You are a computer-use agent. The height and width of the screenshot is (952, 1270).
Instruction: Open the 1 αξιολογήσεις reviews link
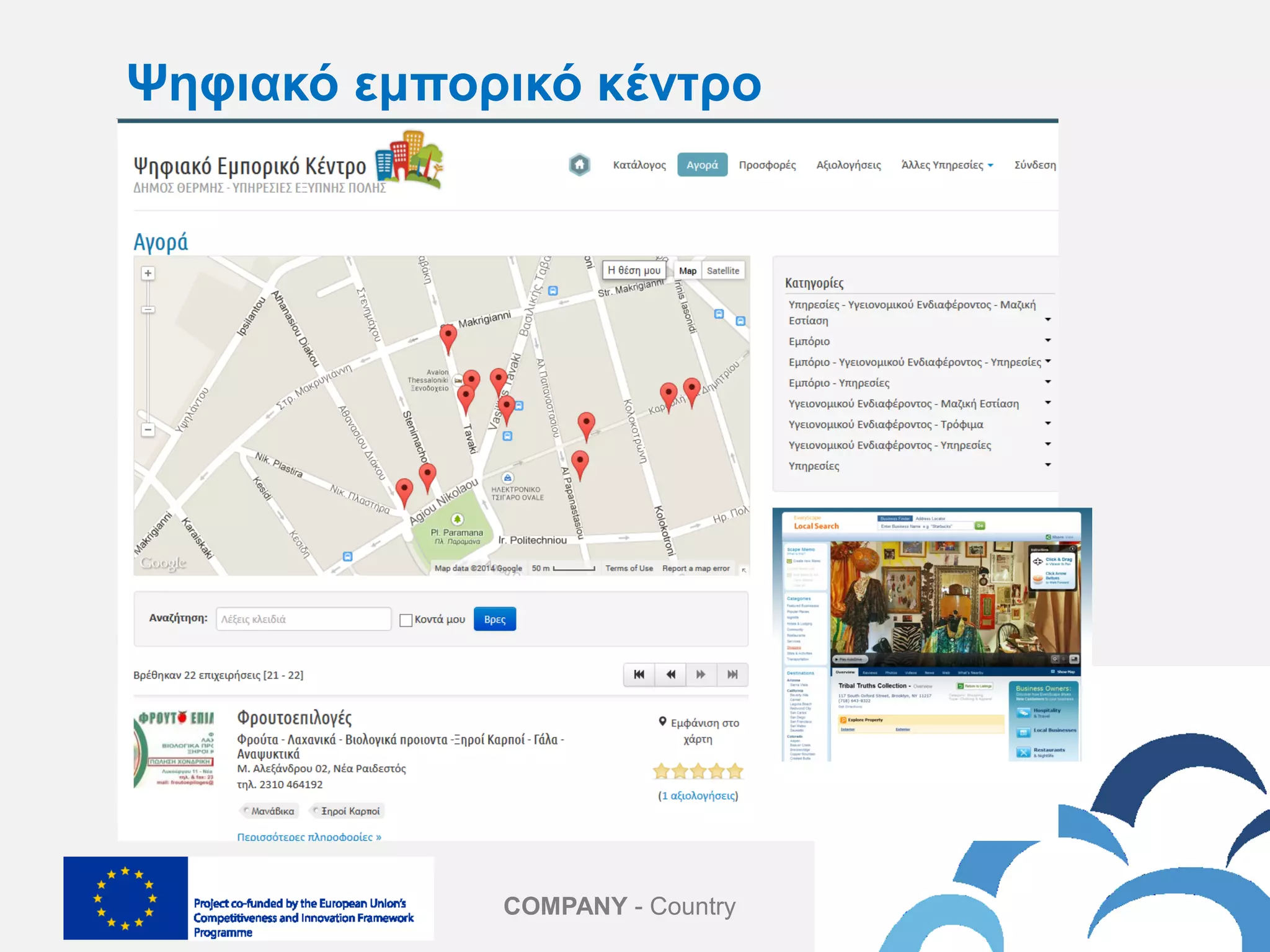[x=698, y=796]
